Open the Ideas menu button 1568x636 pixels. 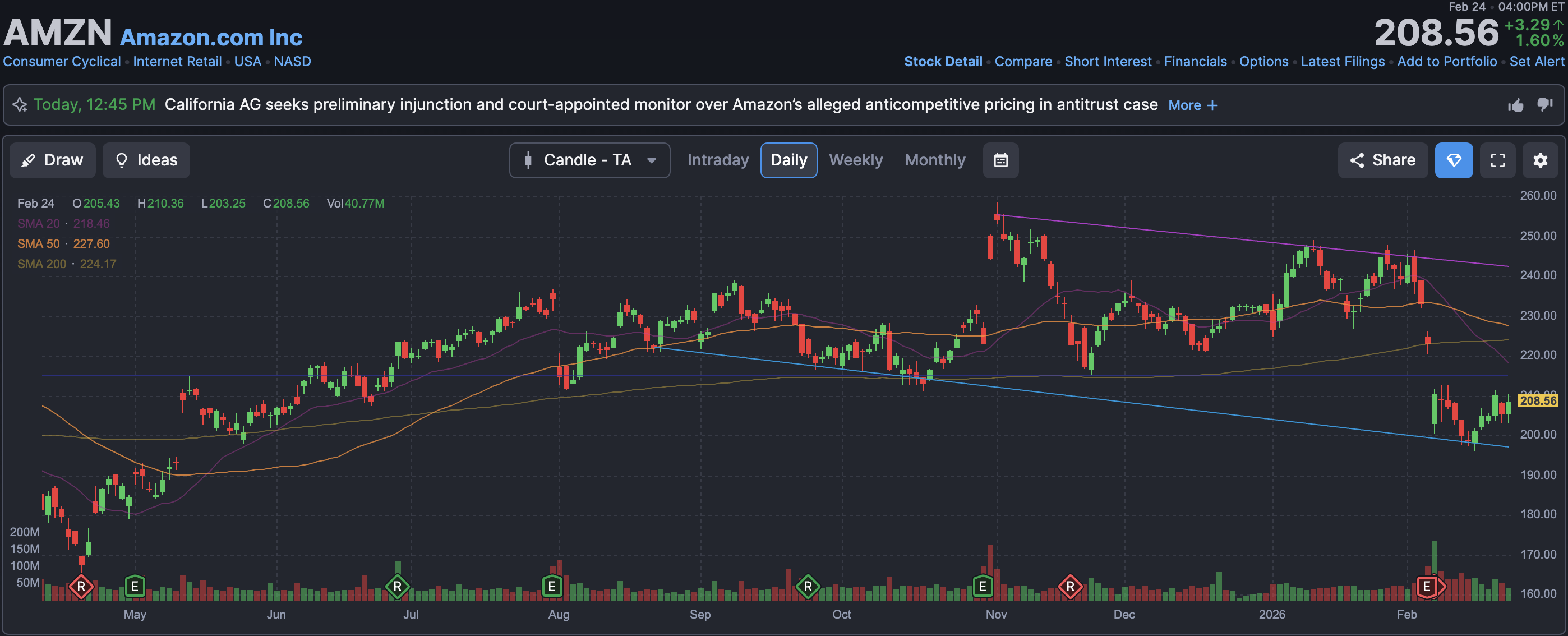(x=146, y=160)
